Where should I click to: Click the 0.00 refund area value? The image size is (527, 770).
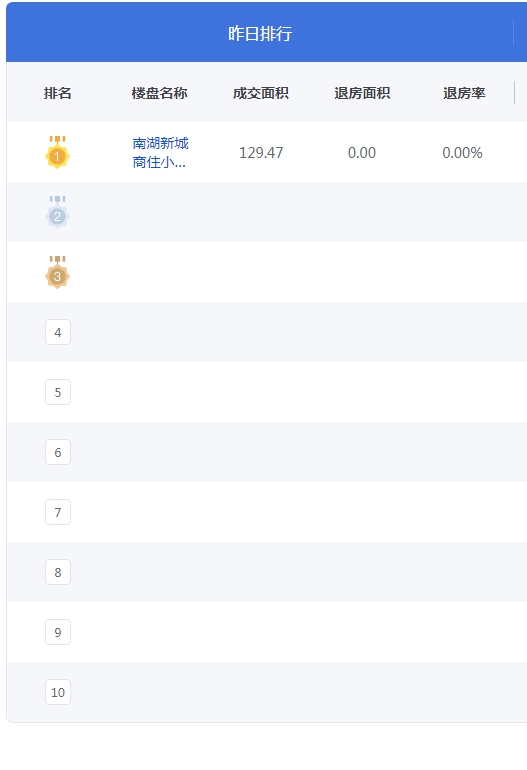pyautogui.click(x=362, y=153)
